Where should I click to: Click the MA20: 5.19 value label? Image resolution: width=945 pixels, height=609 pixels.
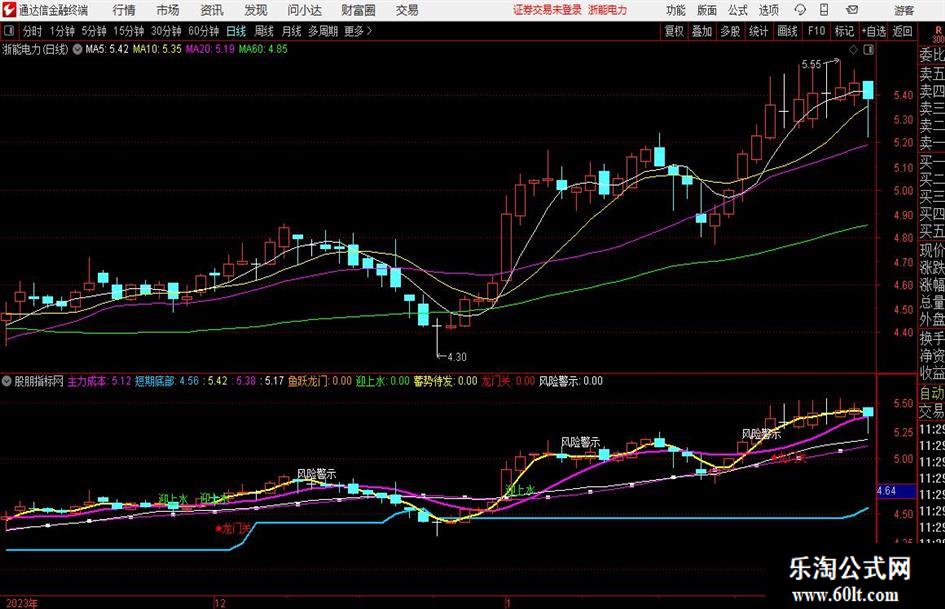tap(210, 49)
